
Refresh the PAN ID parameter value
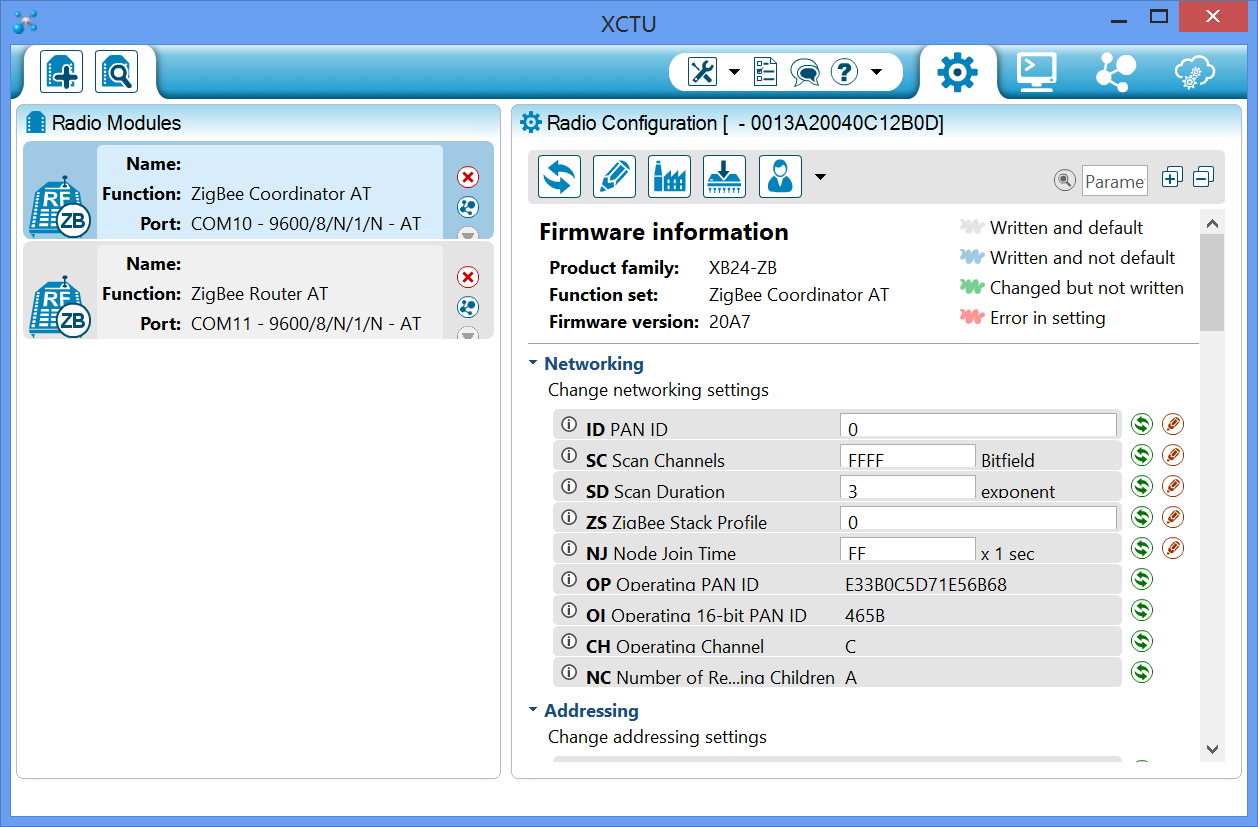point(1142,424)
